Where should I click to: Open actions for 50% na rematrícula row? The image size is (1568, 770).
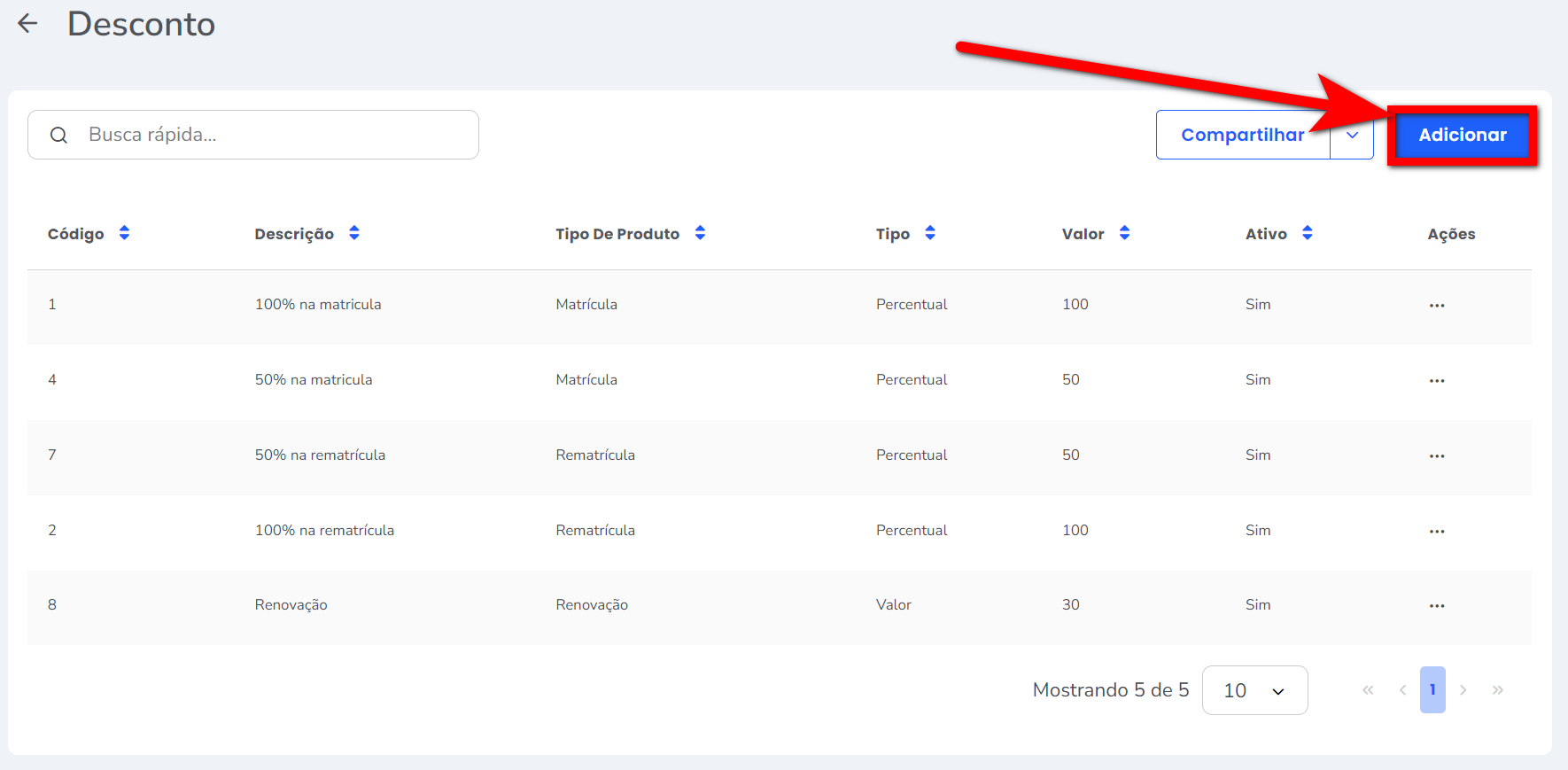1436,455
